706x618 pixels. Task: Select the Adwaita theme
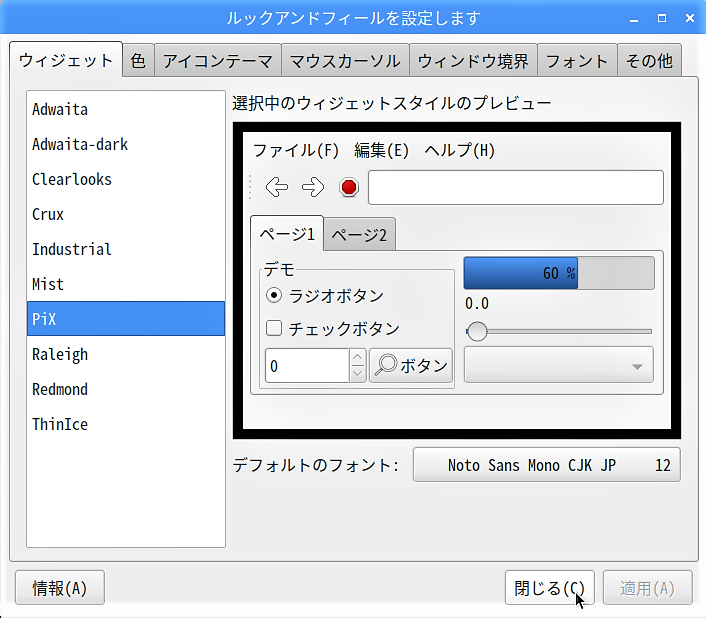click(126, 109)
